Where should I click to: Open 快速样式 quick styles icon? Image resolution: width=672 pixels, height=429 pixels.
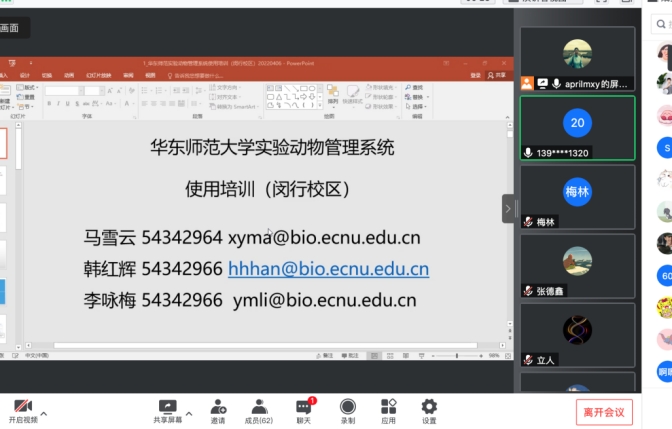click(x=353, y=95)
